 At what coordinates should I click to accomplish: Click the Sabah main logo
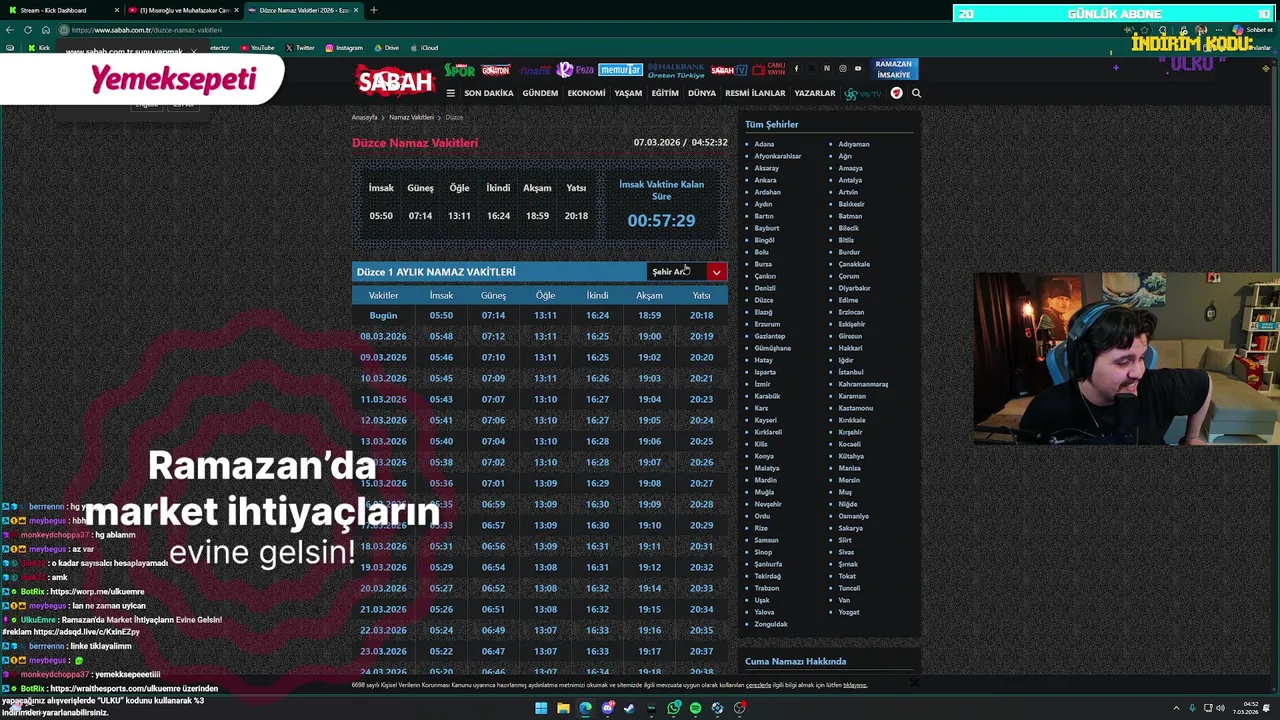(396, 81)
